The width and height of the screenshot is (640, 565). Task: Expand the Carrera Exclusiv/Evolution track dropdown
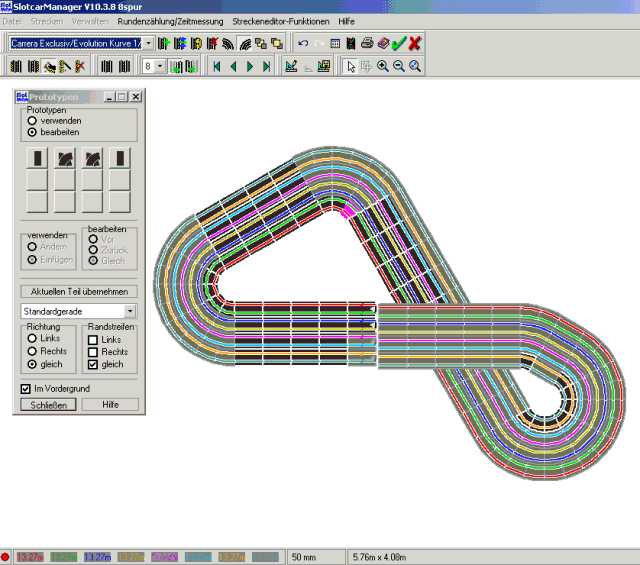click(148, 43)
